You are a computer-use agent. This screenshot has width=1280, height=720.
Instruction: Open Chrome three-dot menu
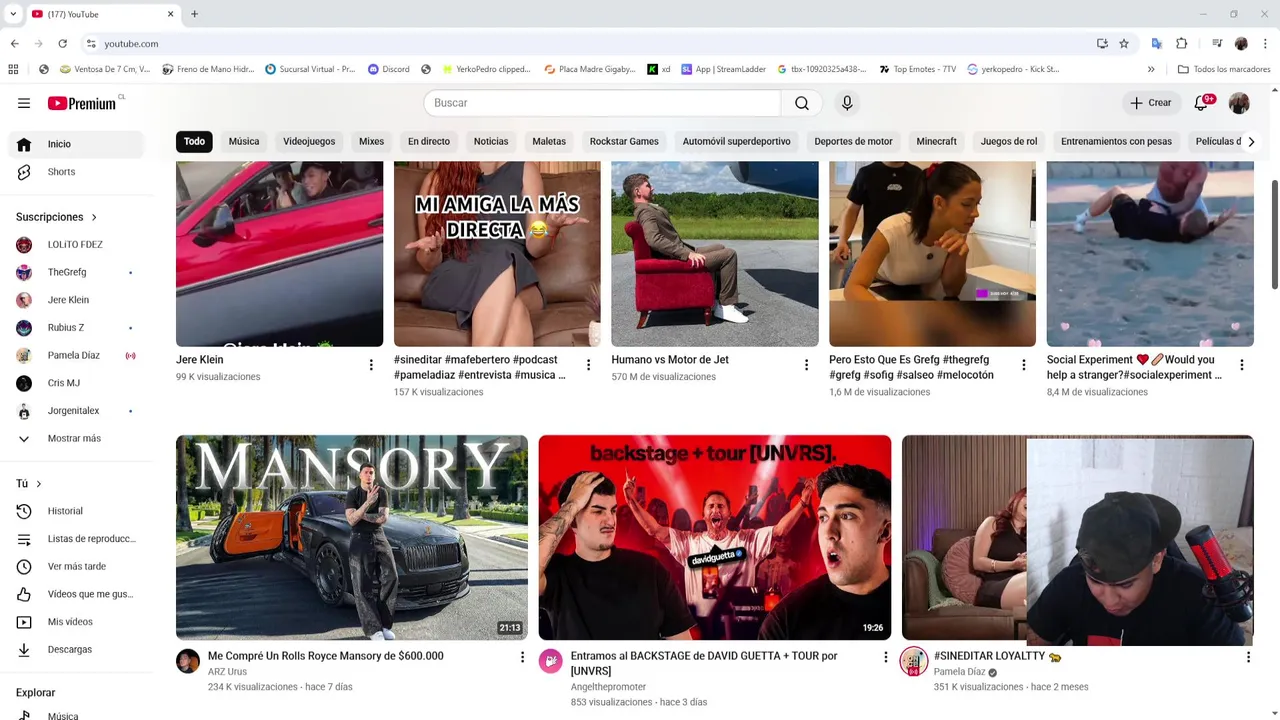point(1265,44)
